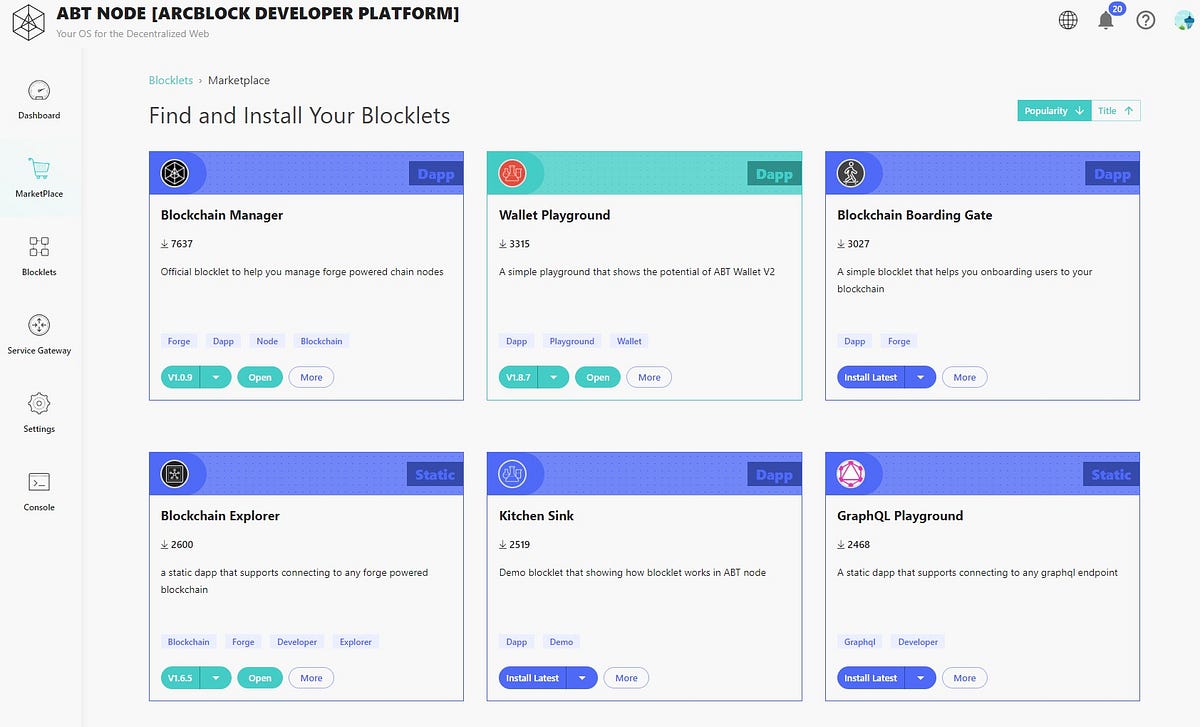Toggle sorting by Title
This screenshot has height=727, width=1200.
pyautogui.click(x=1116, y=110)
